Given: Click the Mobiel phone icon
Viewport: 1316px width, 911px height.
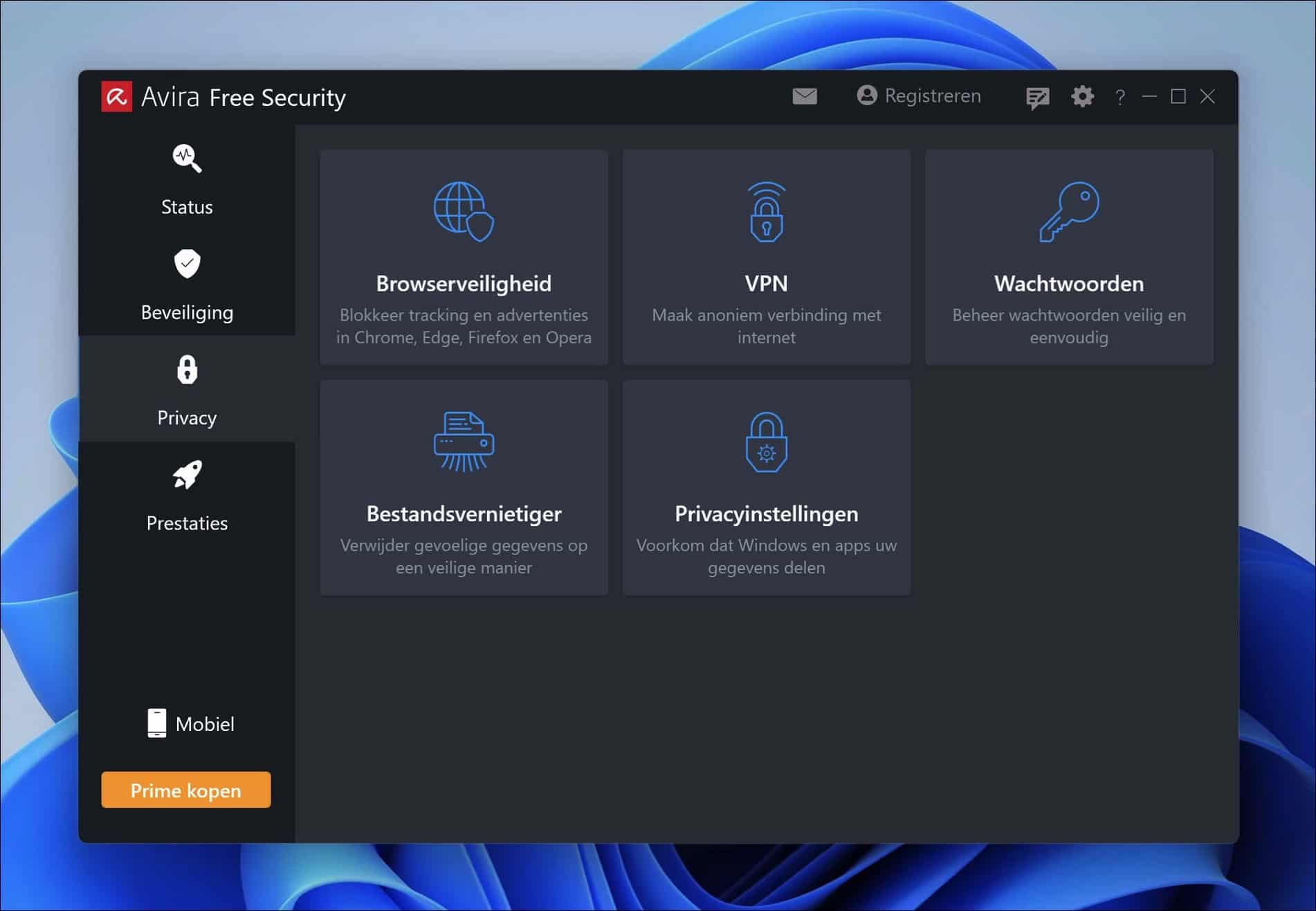Looking at the screenshot, I should pos(157,723).
